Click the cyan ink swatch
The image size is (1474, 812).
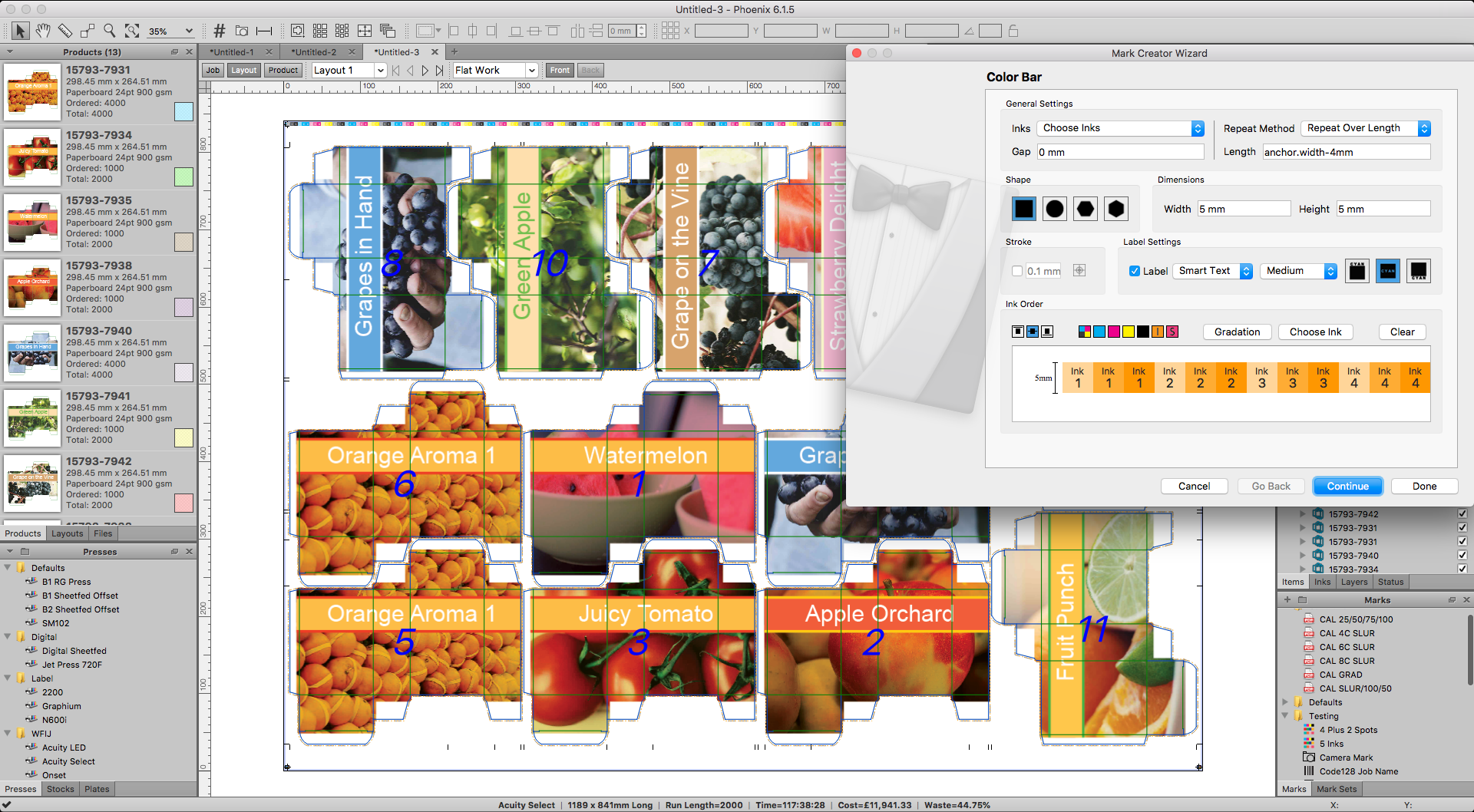(1099, 332)
